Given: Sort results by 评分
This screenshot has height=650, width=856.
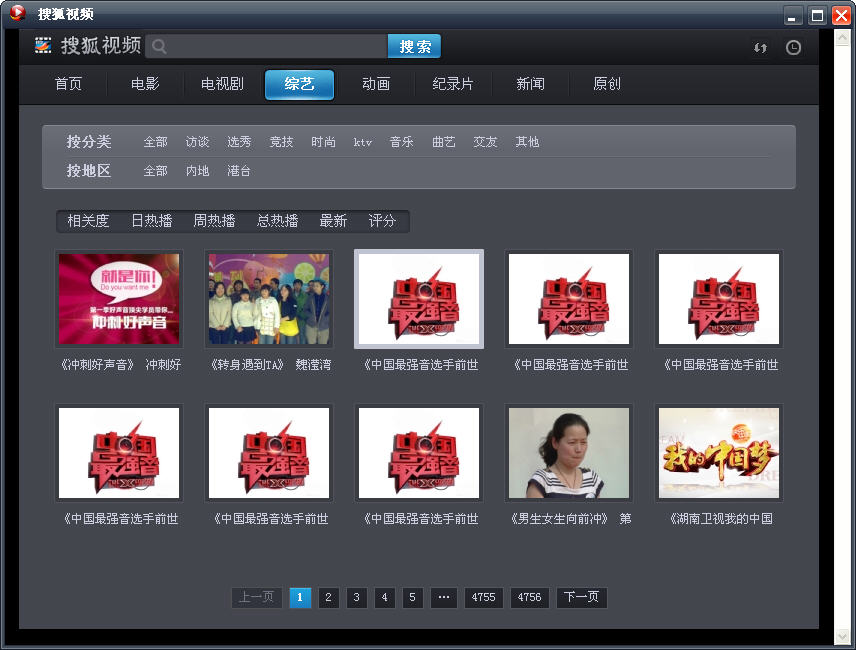Looking at the screenshot, I should (x=382, y=221).
